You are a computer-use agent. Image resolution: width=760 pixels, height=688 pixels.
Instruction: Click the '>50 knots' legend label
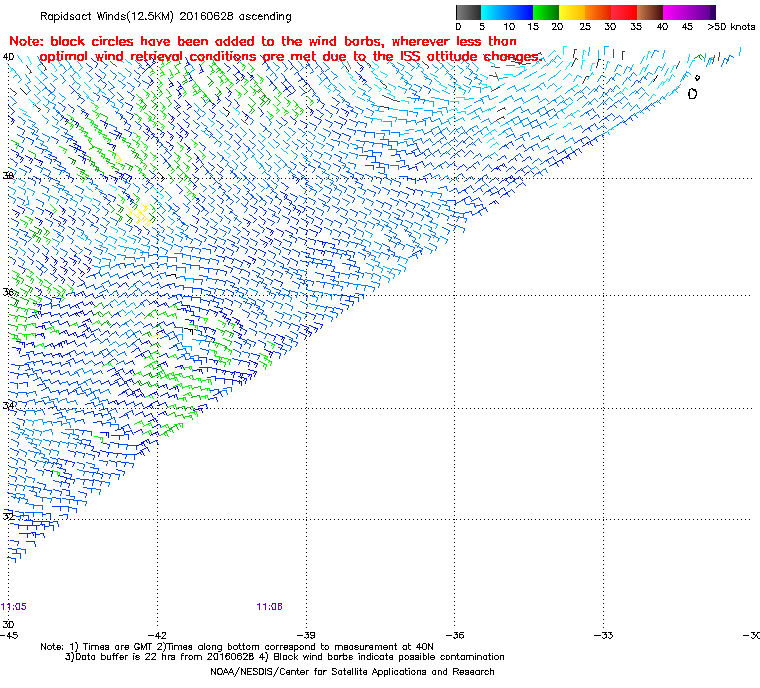point(731,27)
